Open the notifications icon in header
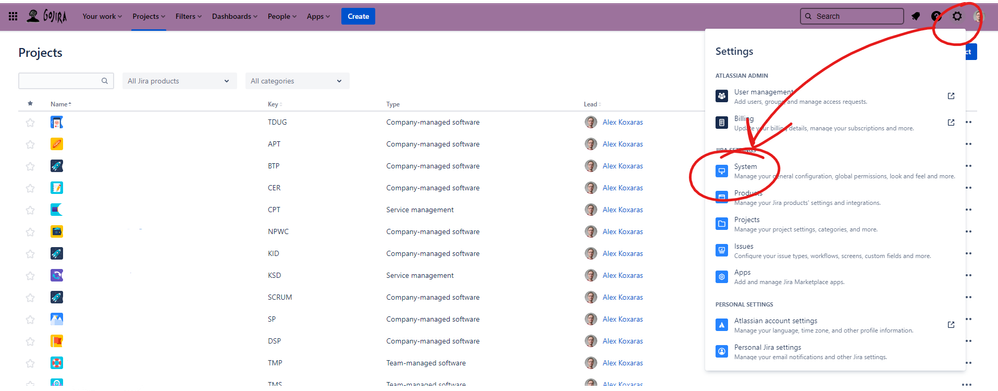The height and width of the screenshot is (391, 998). coord(916,17)
